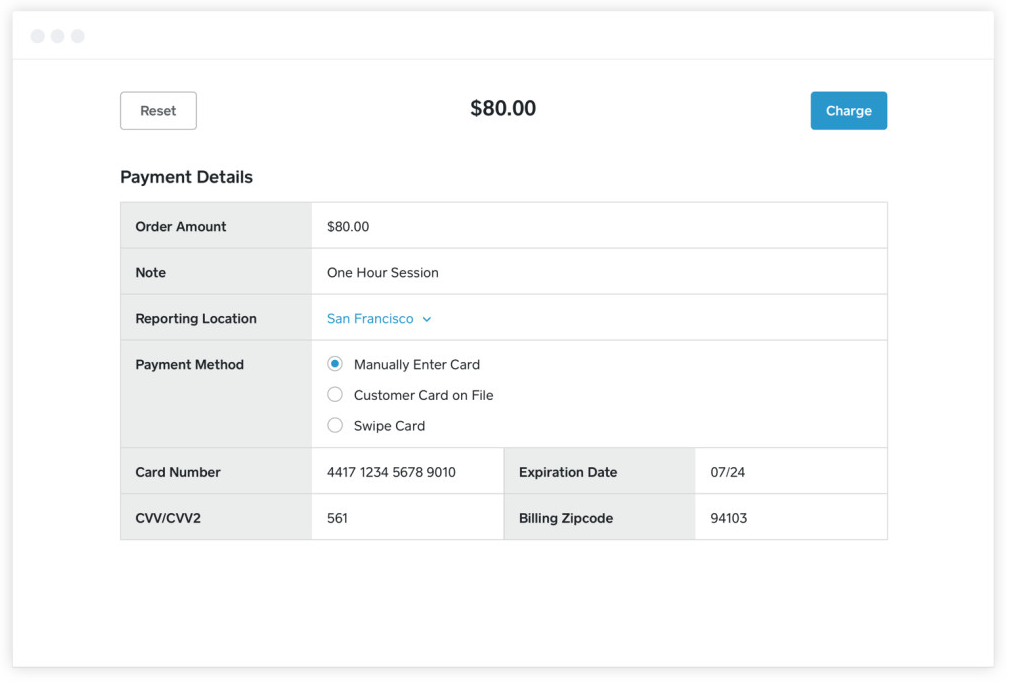This screenshot has width=1013, height=683.
Task: Click the Payment Method row label
Action: pos(190,365)
